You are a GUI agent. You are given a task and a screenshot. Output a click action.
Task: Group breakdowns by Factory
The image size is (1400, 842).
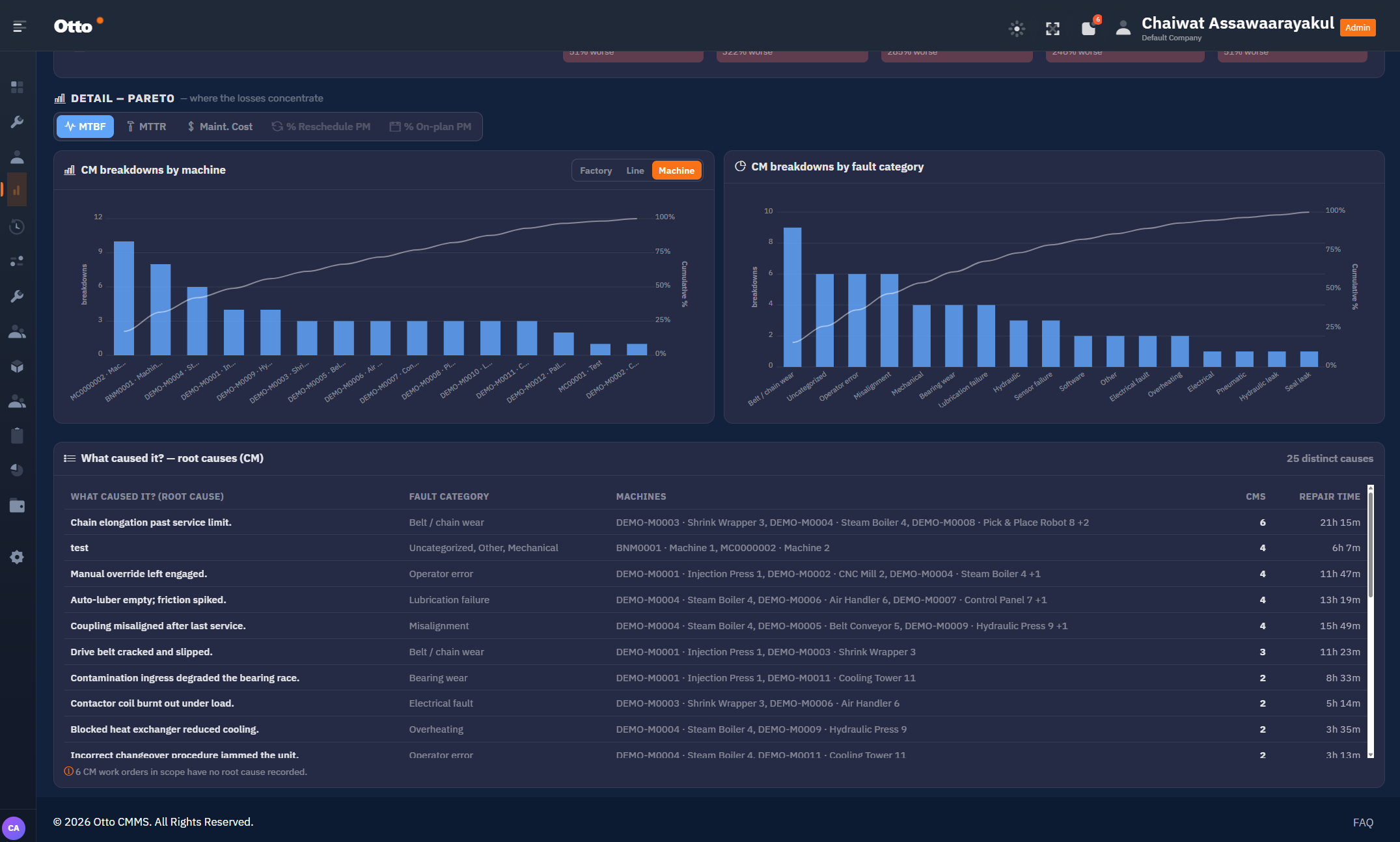(x=596, y=170)
